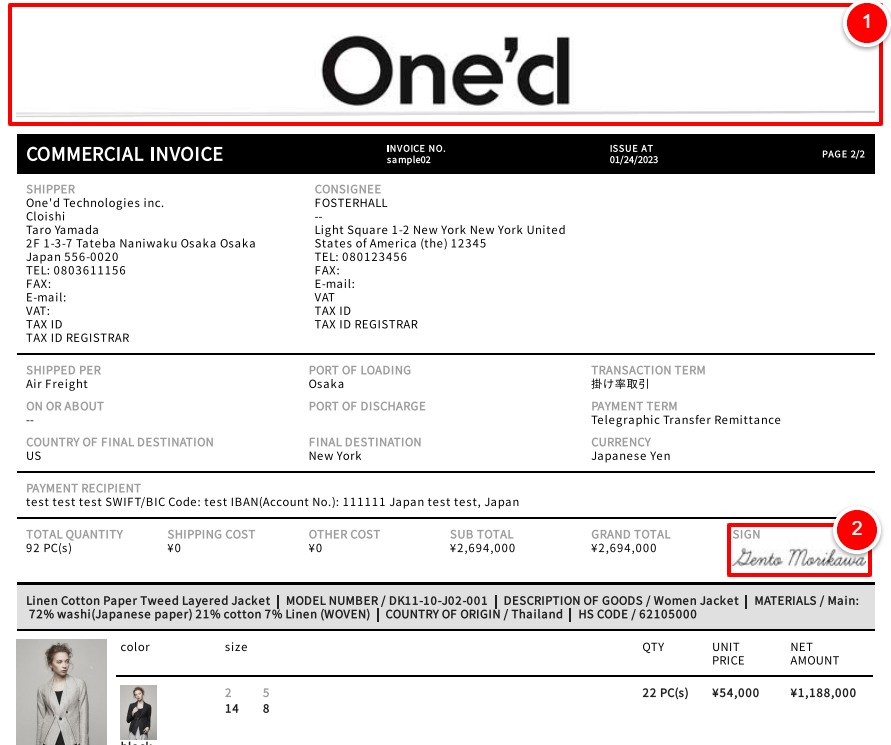Click Telegraphic Transfer Remittance payment term
This screenshot has height=745, width=891.
click(x=686, y=420)
